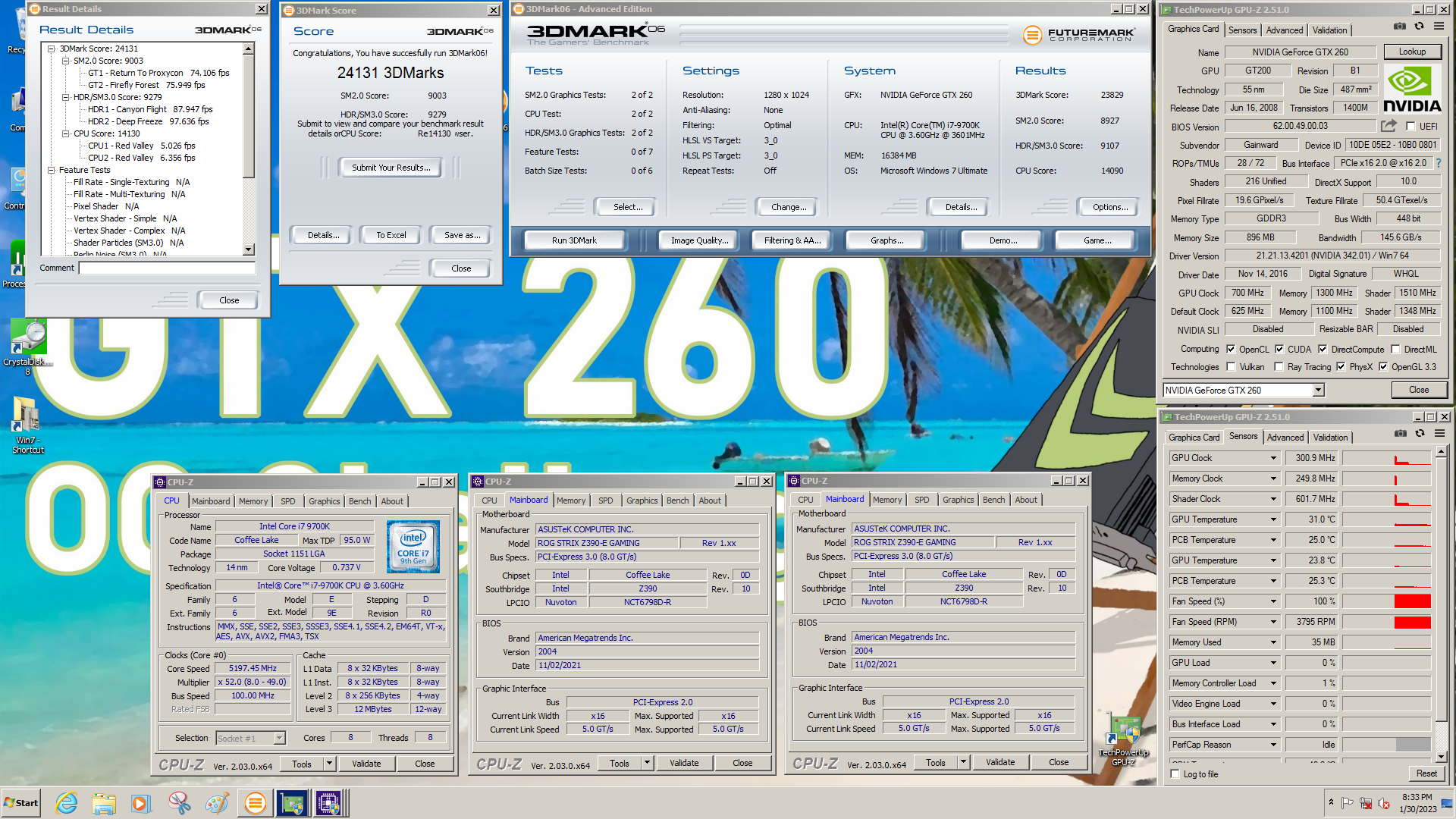This screenshot has width=1456, height=819.
Task: Switch to GPU-Z taskbar button
Action: 292,803
